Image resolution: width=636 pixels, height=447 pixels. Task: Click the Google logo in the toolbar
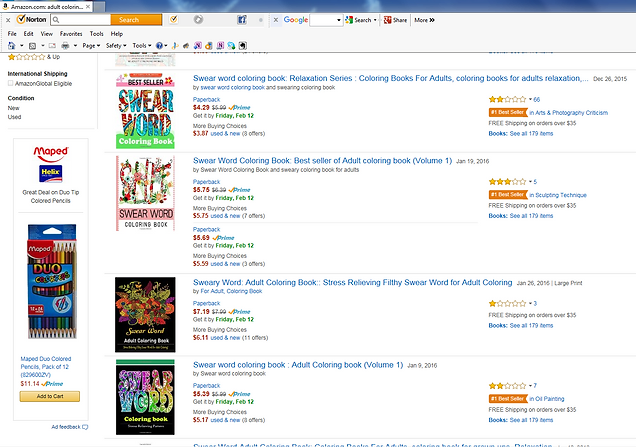[x=296, y=19]
